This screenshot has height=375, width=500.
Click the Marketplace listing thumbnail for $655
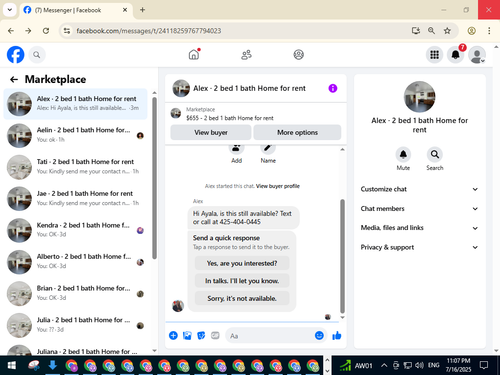176,113
